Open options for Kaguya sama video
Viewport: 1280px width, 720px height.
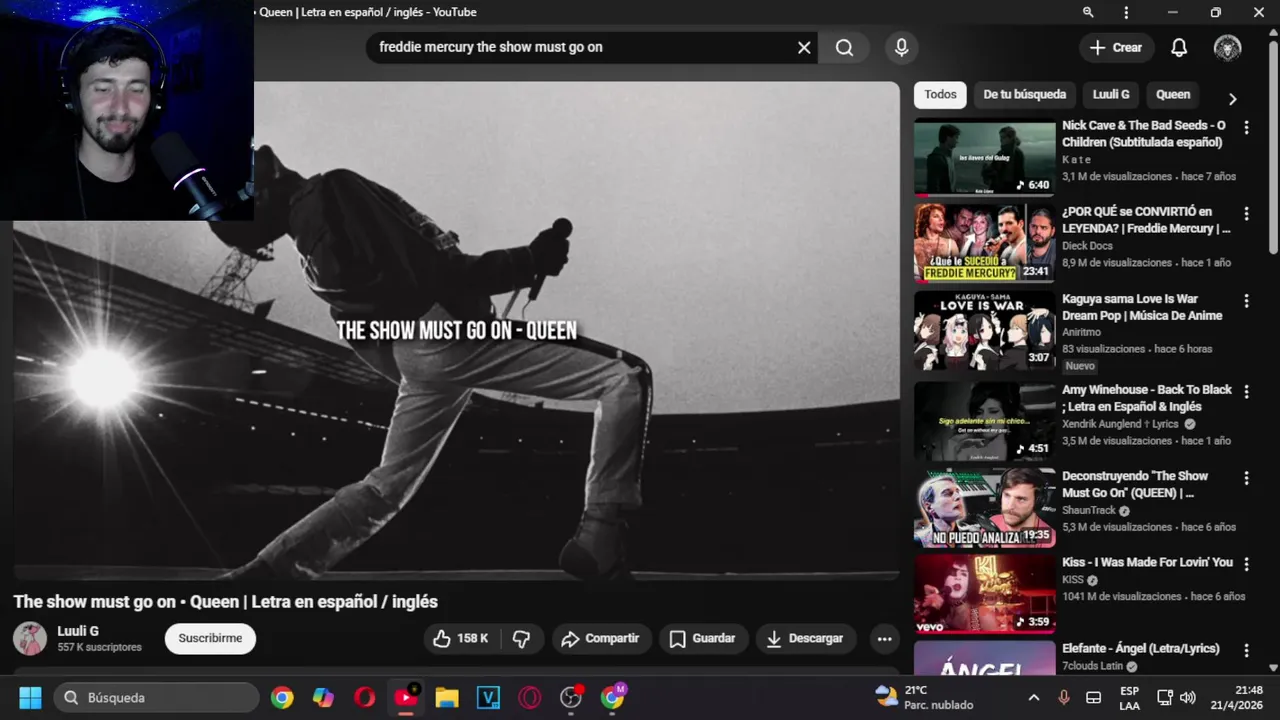coord(1246,300)
